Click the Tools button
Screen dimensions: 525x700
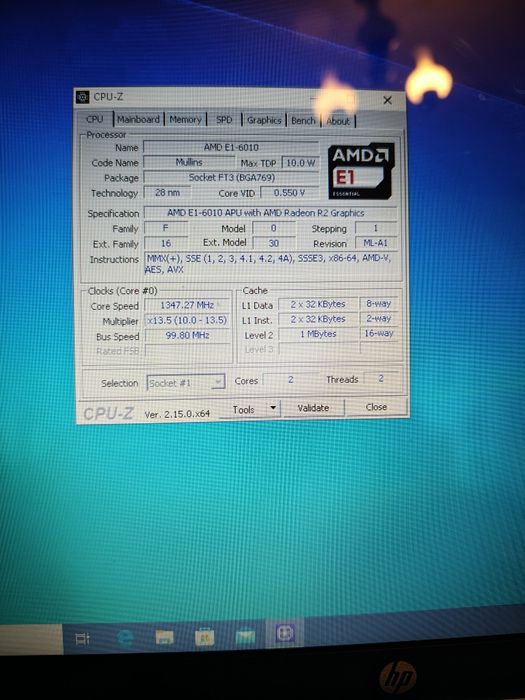[243, 409]
